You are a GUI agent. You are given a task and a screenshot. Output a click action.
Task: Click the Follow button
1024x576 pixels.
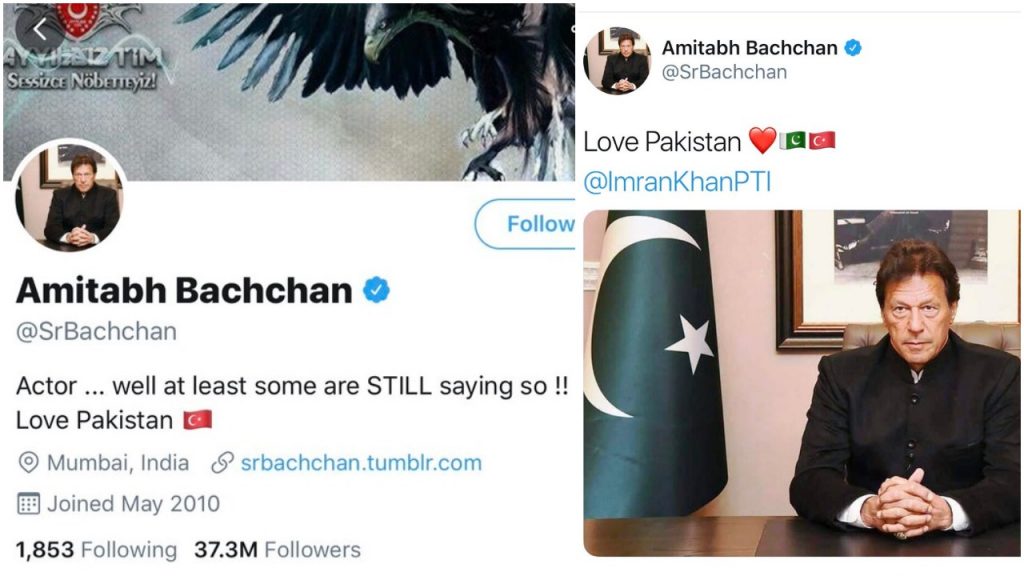click(525, 224)
